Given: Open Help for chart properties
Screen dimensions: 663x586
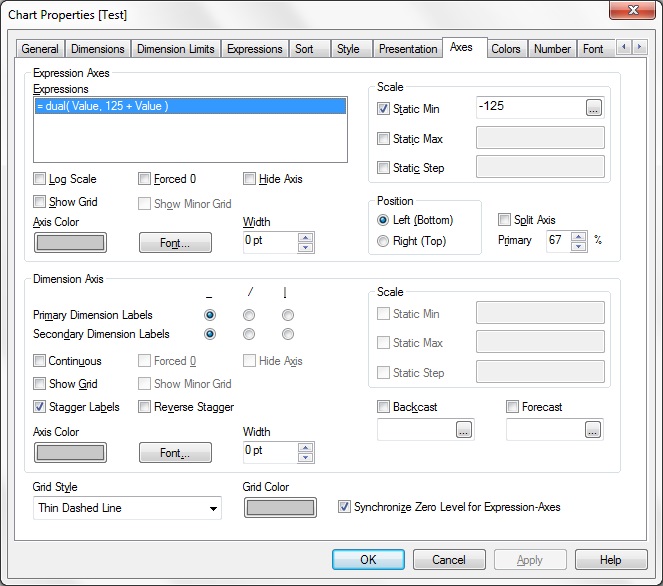Looking at the screenshot, I should (x=611, y=559).
